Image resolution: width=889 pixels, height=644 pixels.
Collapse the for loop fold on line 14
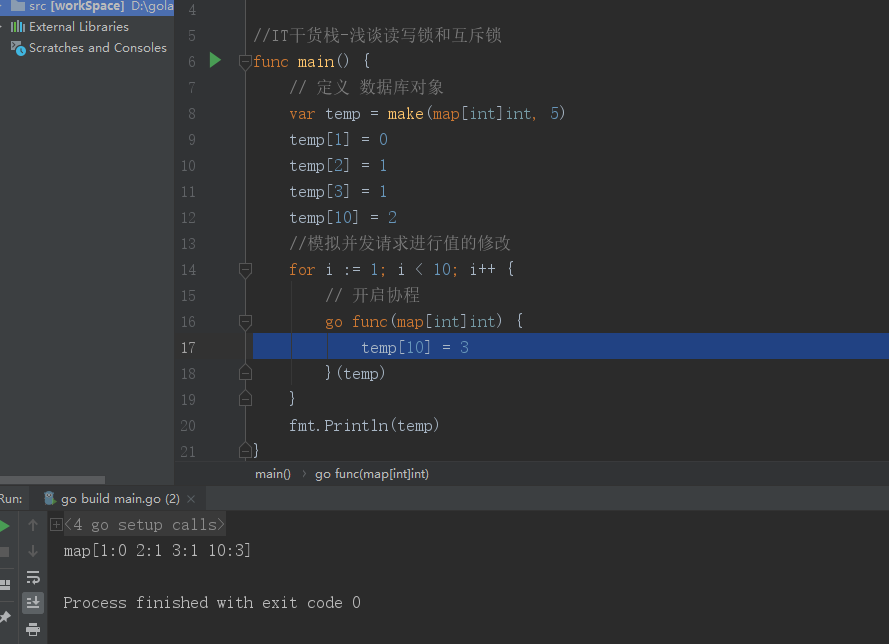(245, 270)
